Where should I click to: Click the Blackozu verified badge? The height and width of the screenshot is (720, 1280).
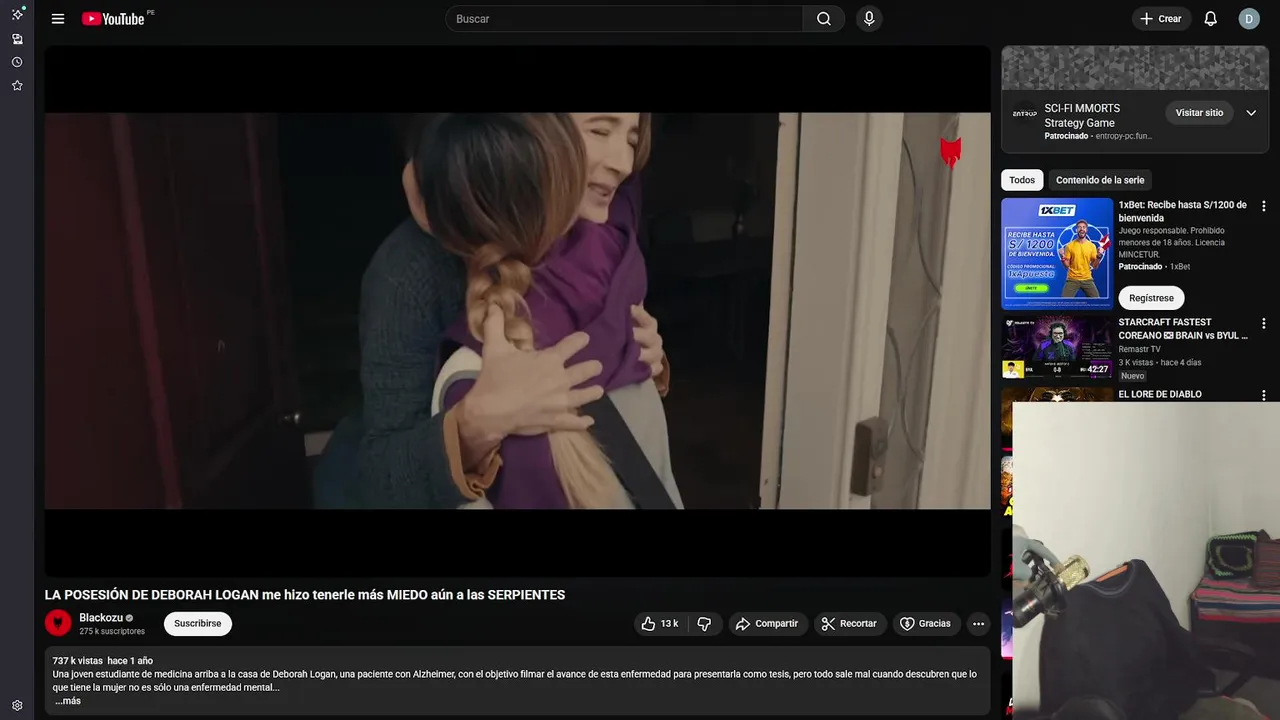[129, 618]
